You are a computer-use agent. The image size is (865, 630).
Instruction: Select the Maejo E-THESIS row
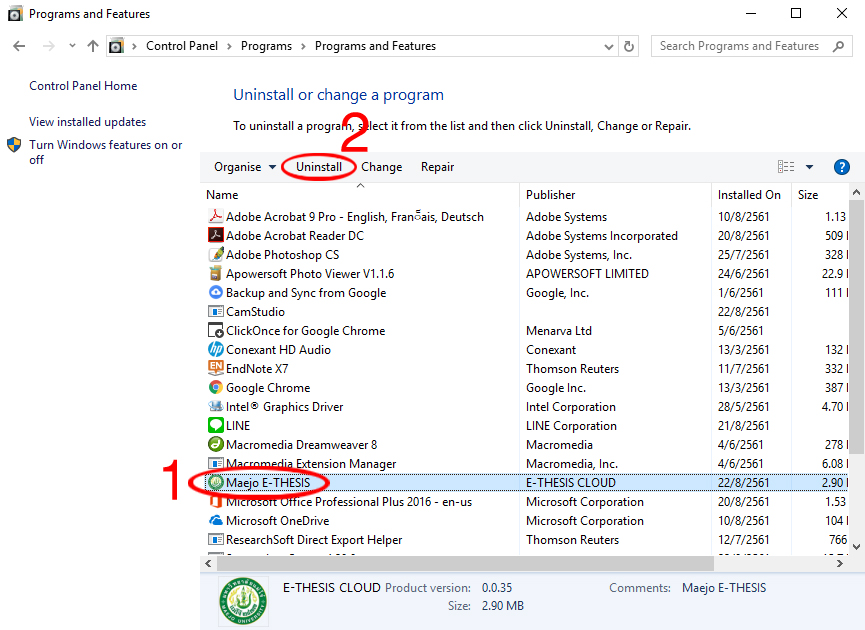[x=526, y=483]
